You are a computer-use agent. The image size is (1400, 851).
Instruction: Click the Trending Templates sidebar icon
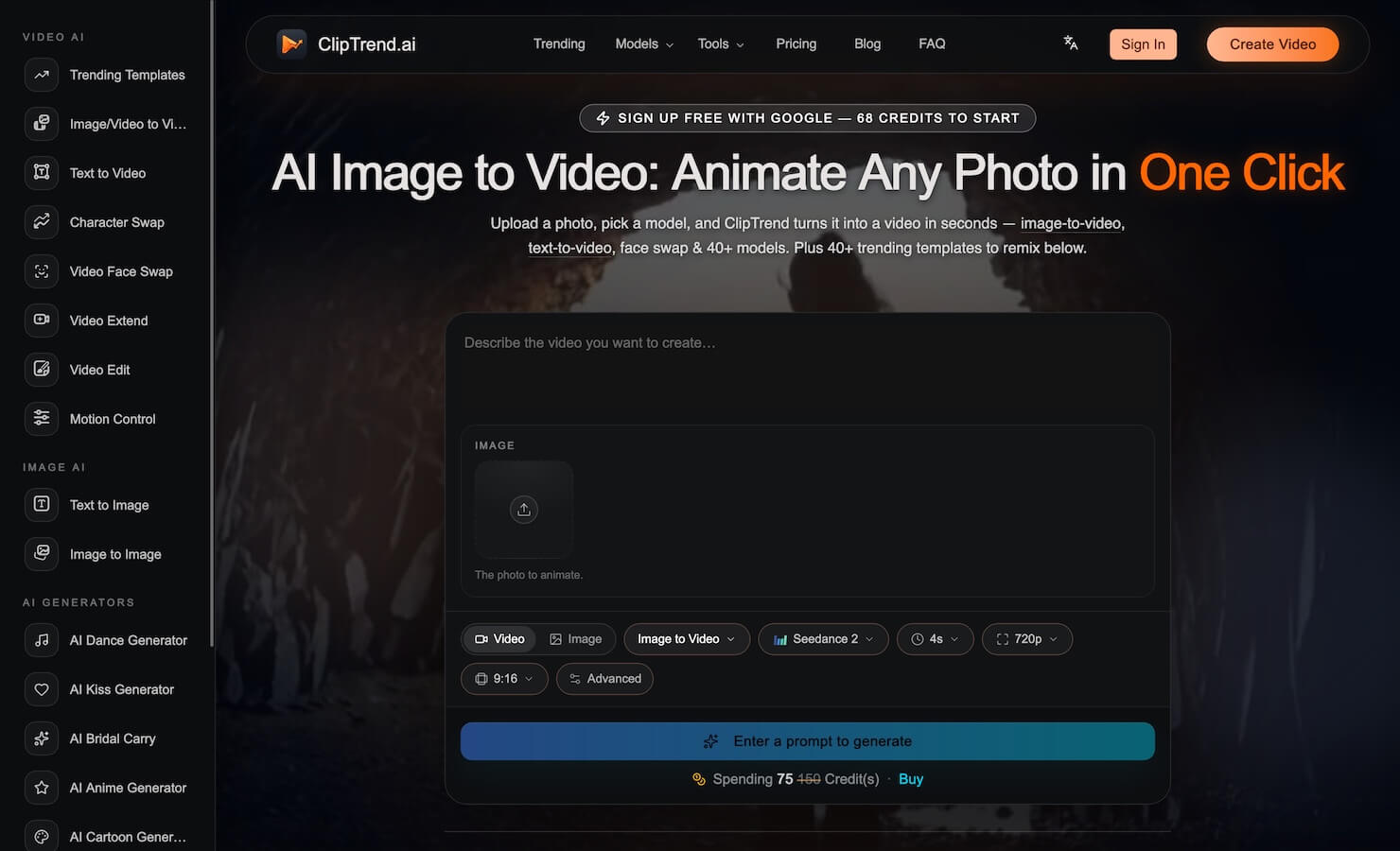click(42, 75)
